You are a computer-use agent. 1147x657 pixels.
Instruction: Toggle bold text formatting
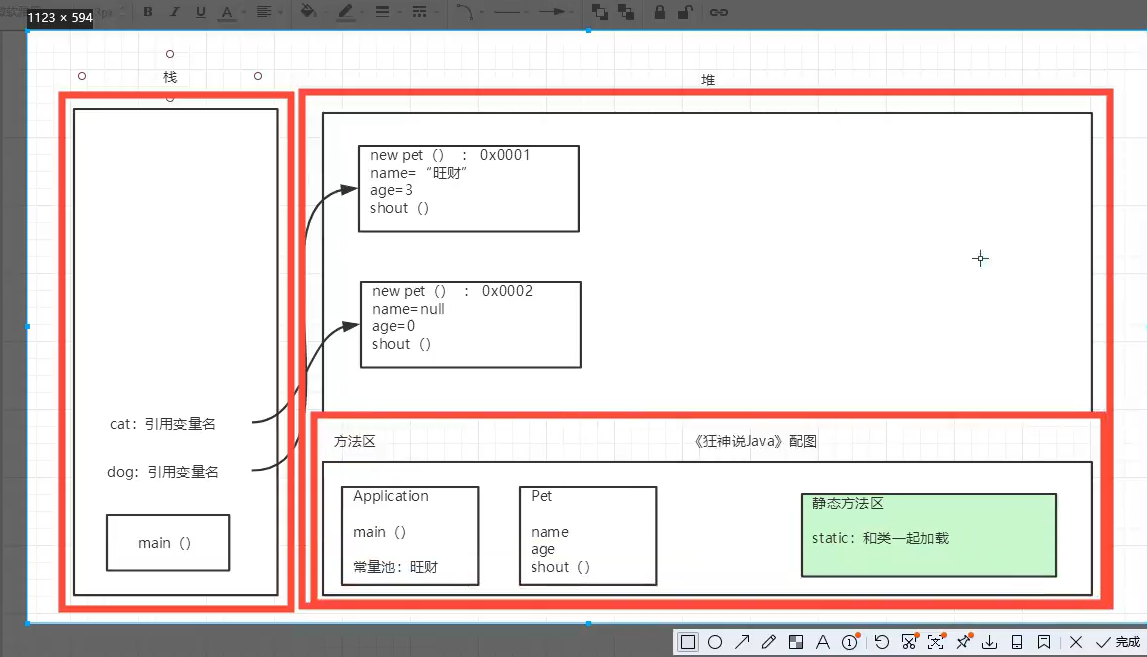pyautogui.click(x=148, y=12)
